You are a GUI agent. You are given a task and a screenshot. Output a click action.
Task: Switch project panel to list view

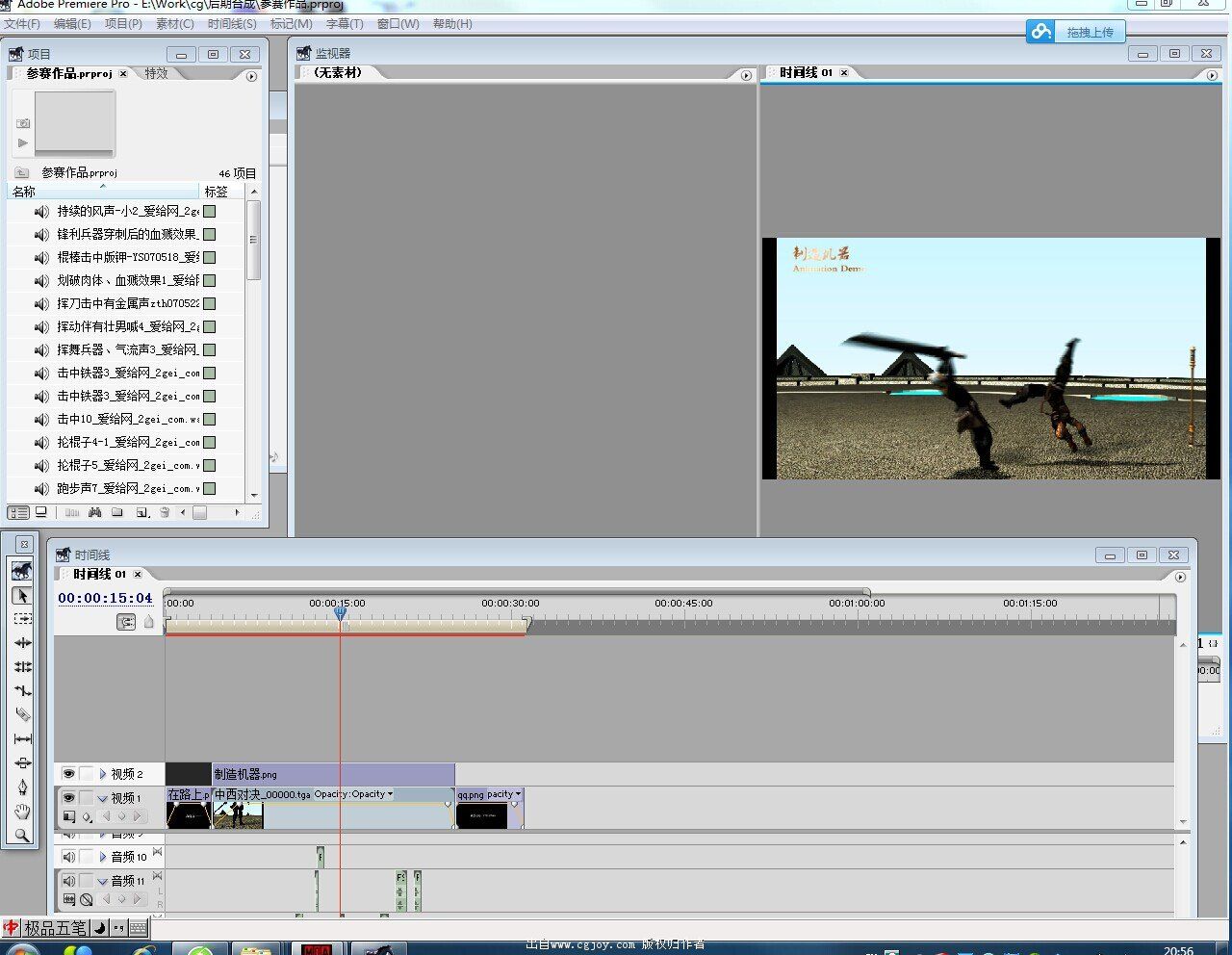[18, 512]
